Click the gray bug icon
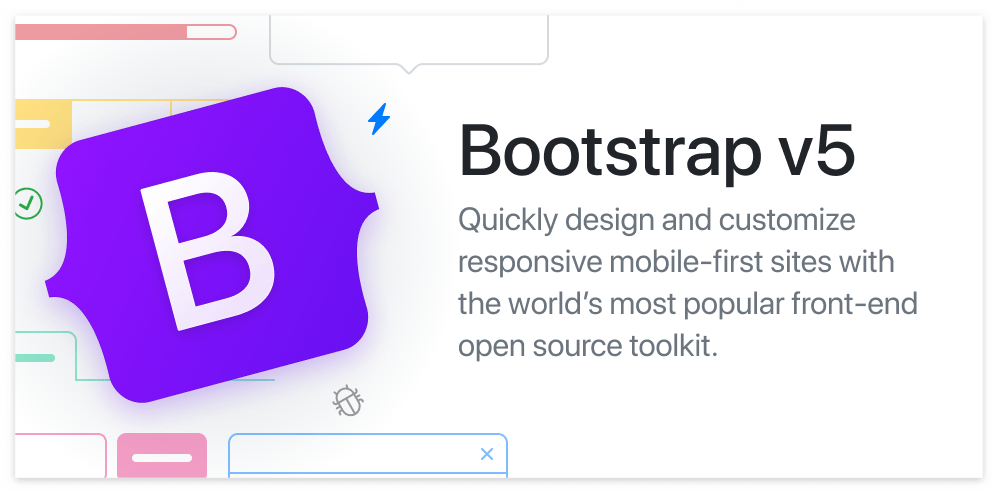This screenshot has height=493, width=998. 348,401
